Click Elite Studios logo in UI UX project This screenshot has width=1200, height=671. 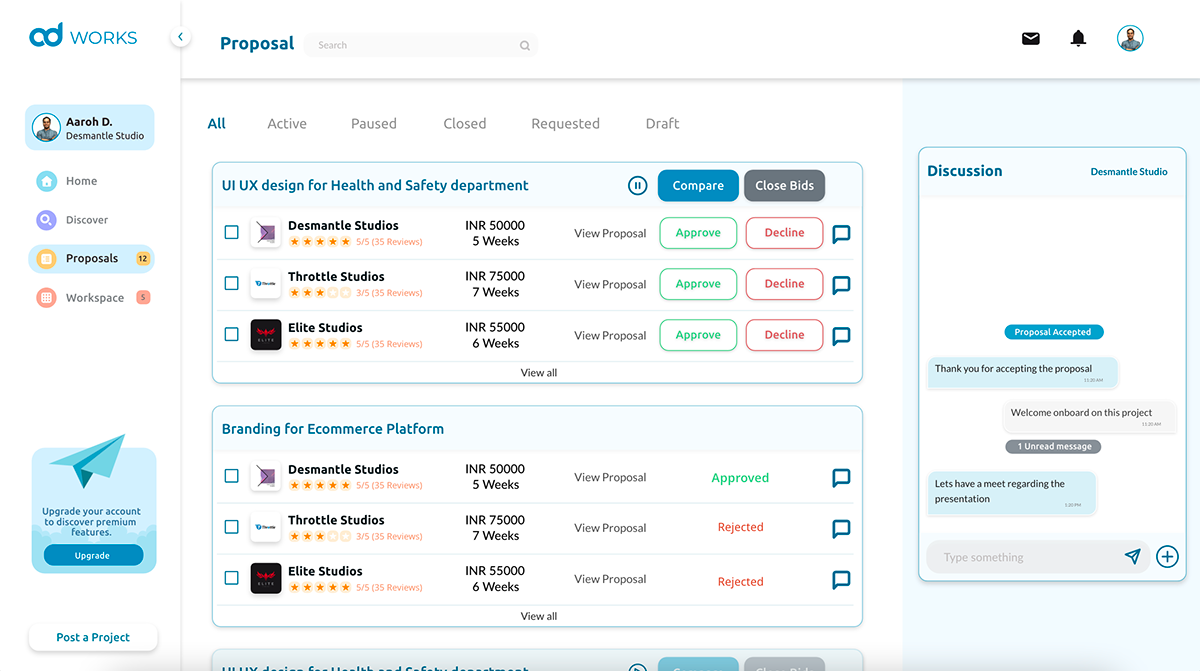[265, 335]
